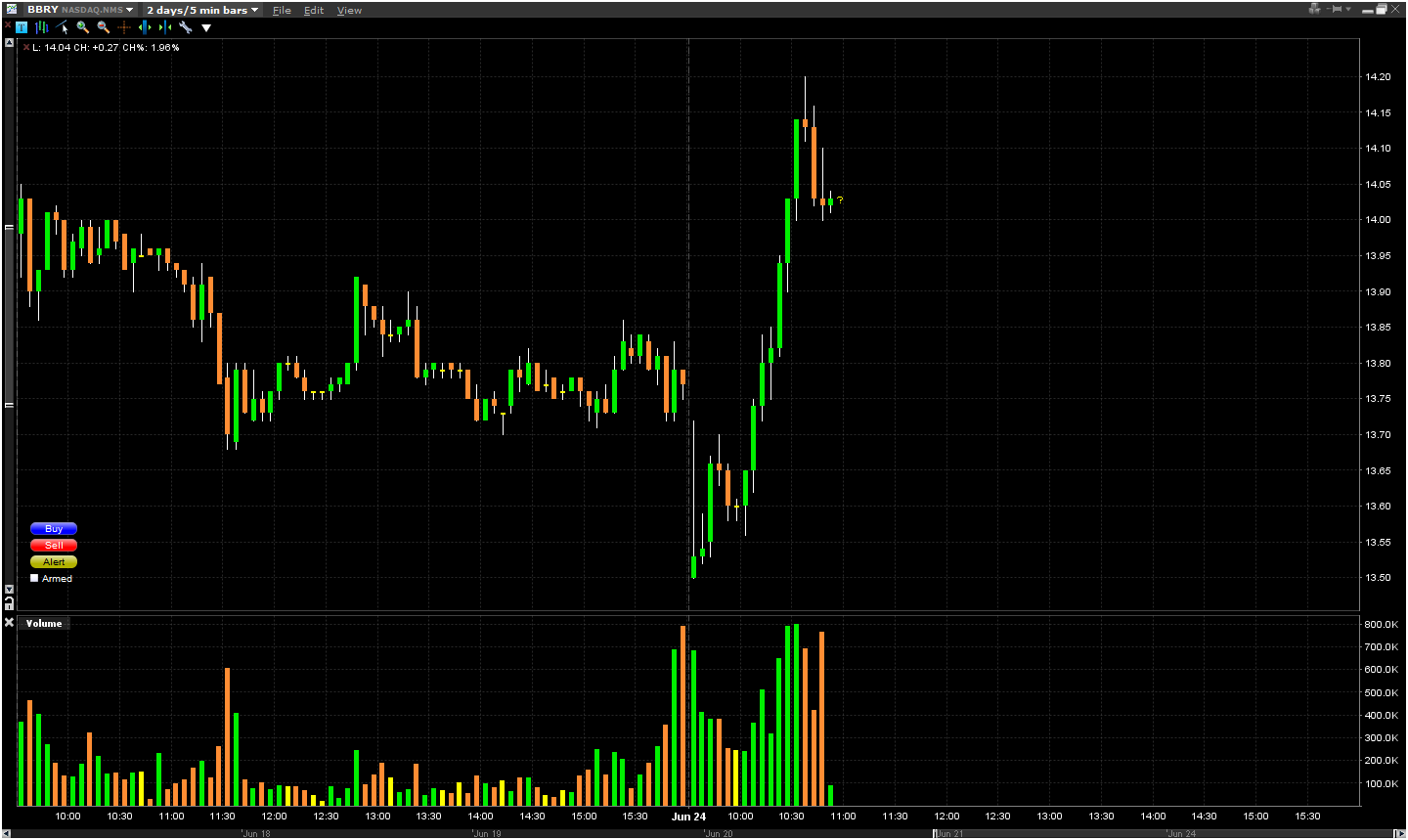Click the pin window icon
Image resolution: width=1408 pixels, height=840 pixels.
(x=1335, y=9)
